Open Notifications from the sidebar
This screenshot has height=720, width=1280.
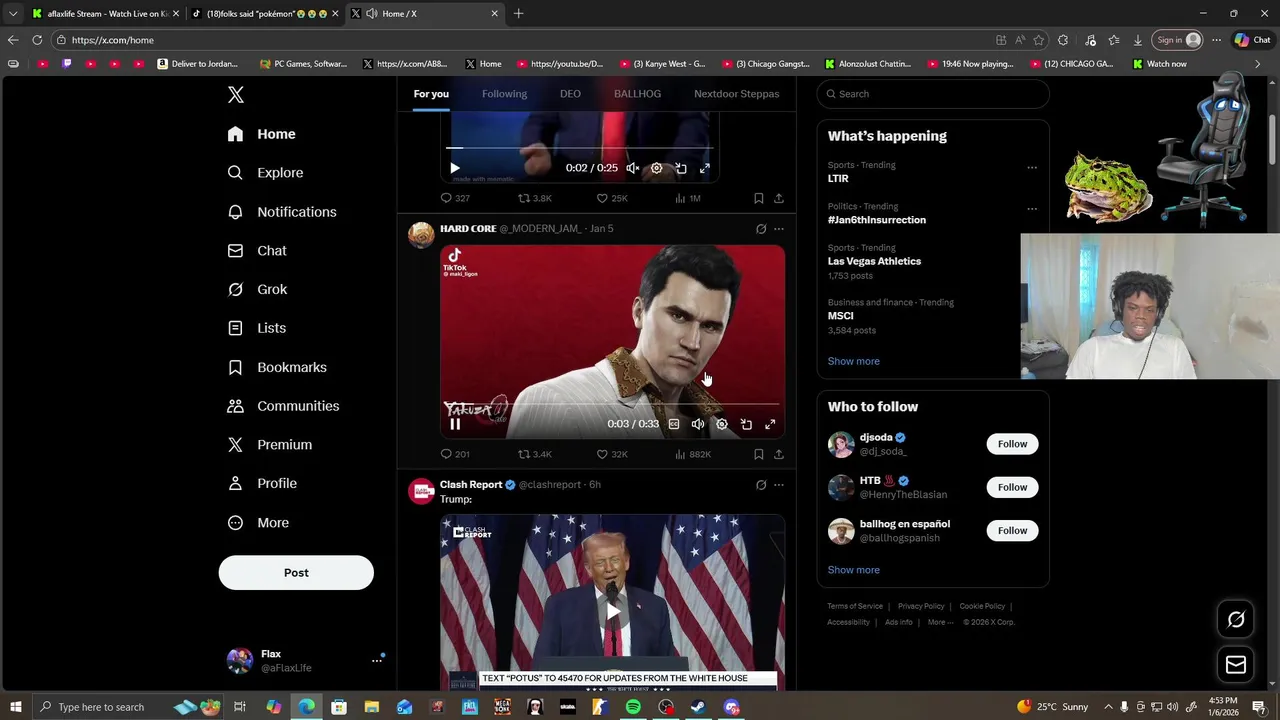pyautogui.click(x=282, y=212)
